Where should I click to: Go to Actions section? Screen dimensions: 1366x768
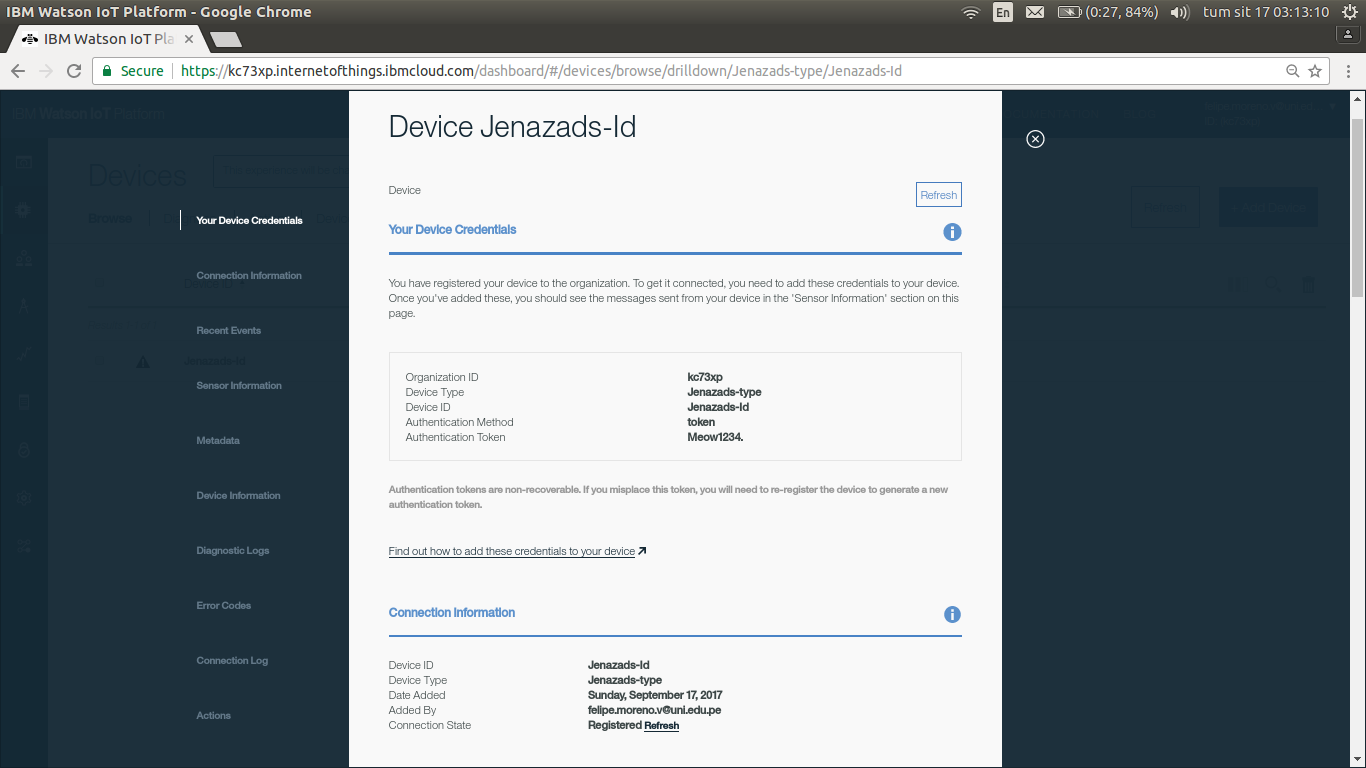click(x=213, y=715)
